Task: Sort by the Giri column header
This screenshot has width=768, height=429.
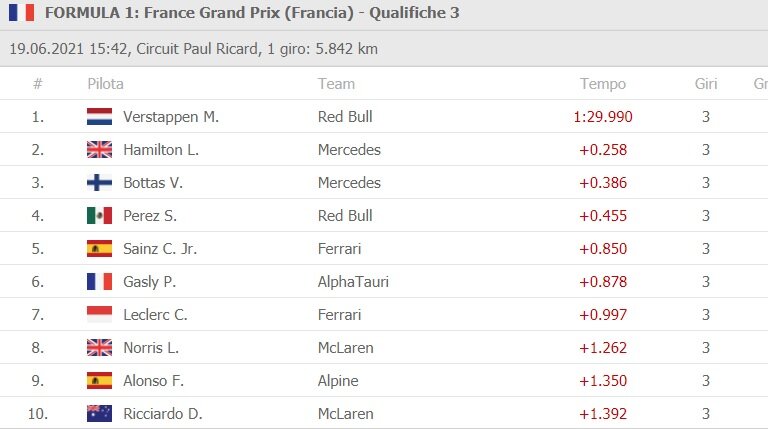Action: click(706, 84)
